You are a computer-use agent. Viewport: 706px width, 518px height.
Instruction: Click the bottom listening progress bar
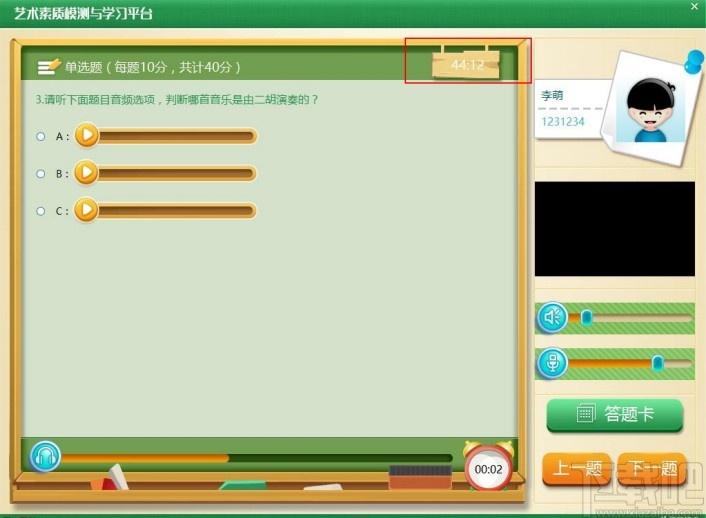pos(257,458)
